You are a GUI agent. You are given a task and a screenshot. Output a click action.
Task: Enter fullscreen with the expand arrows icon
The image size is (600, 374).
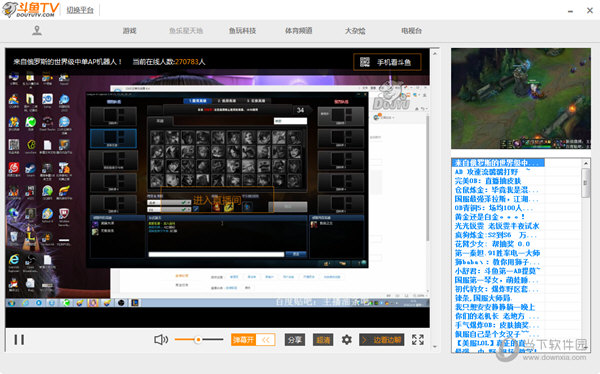418,340
